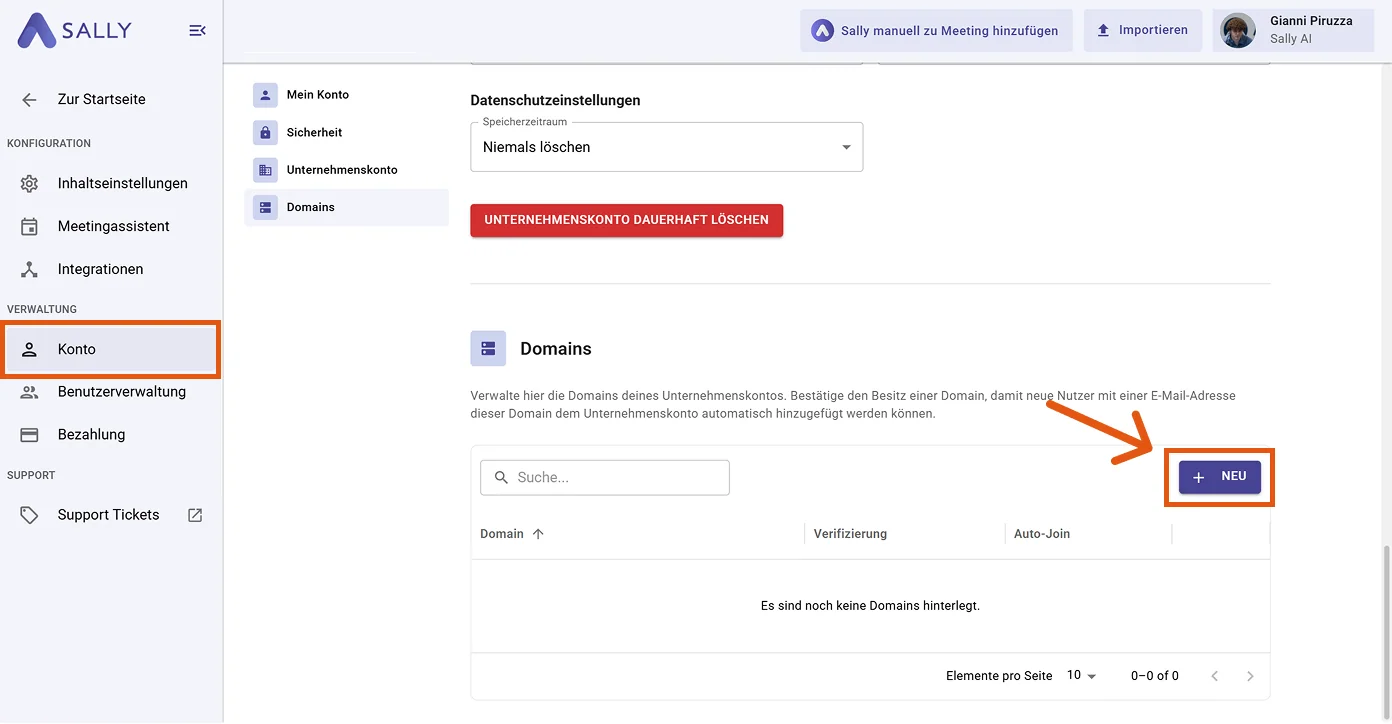Click the Support Tickets tag icon
The image size is (1392, 724).
click(29, 515)
